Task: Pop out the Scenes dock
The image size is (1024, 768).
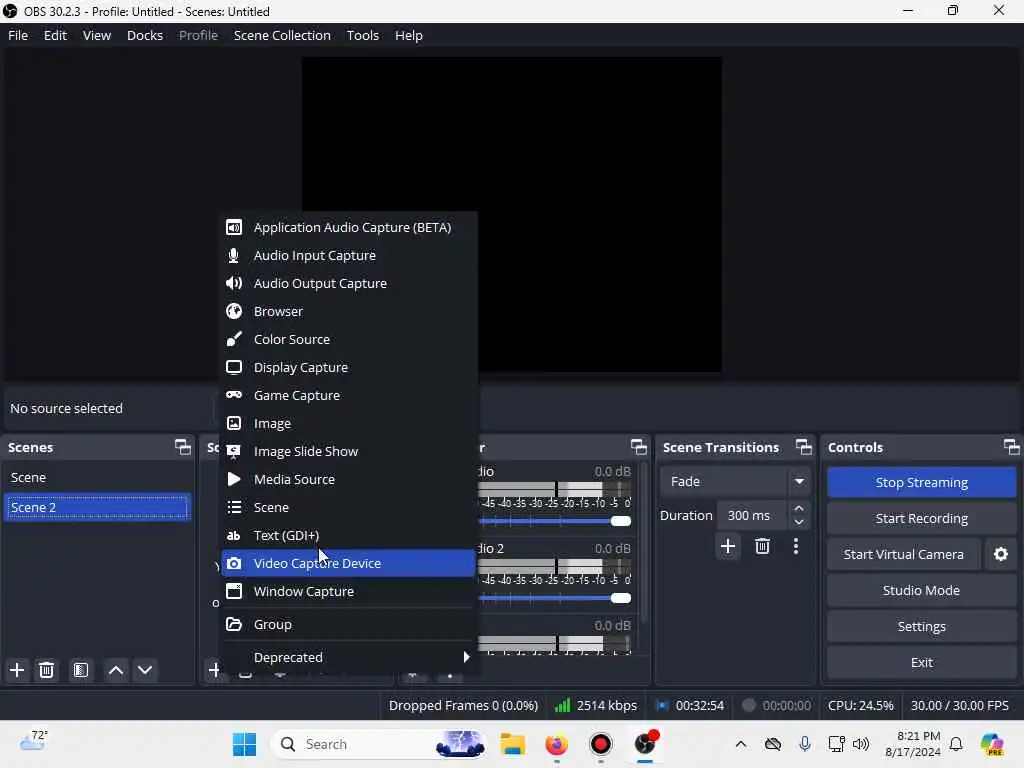Action: 183,447
